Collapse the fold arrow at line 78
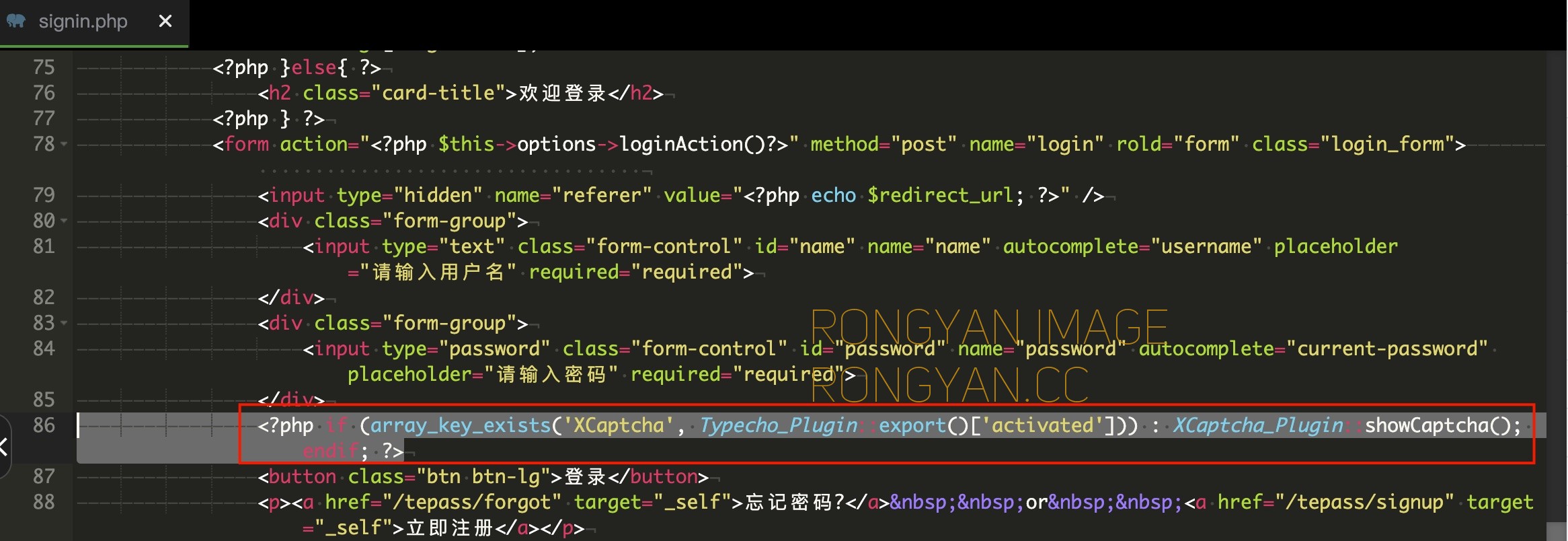Viewport: 1568px width, 541px height. [64, 144]
